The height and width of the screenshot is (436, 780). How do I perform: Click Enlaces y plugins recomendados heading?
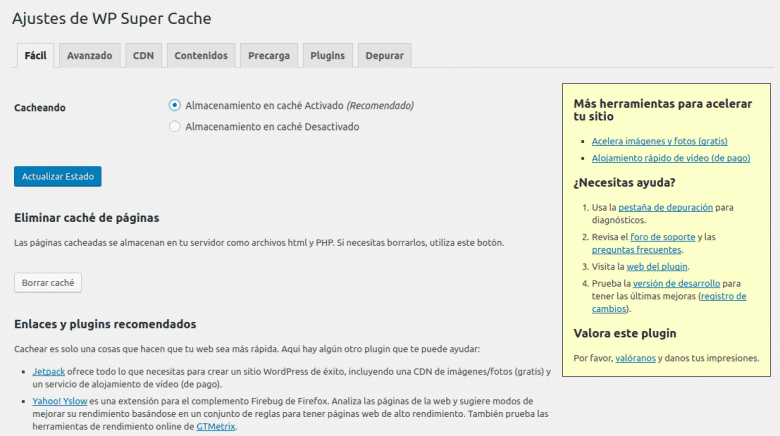click(x=105, y=324)
